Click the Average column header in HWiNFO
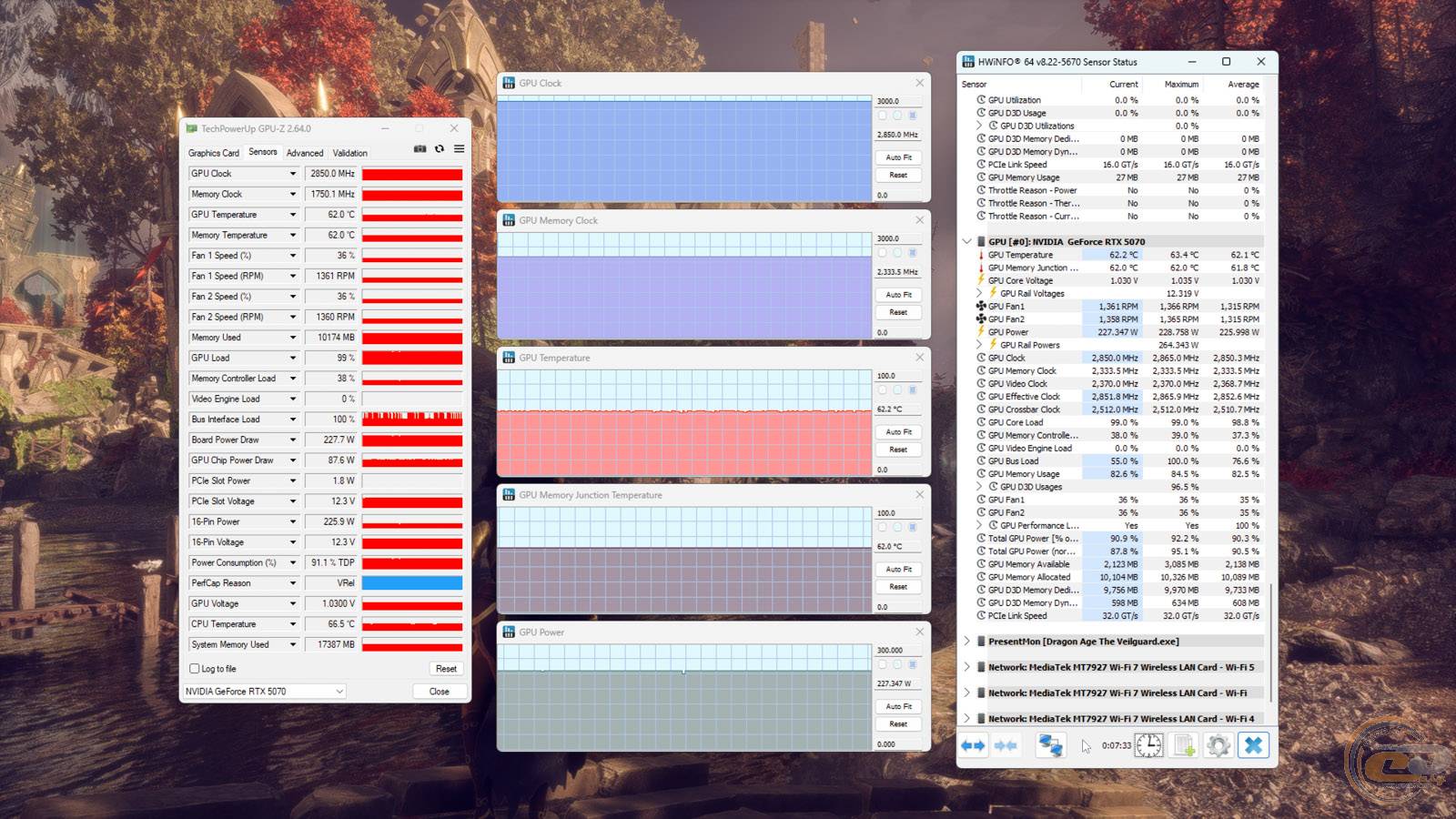 coord(1243,85)
